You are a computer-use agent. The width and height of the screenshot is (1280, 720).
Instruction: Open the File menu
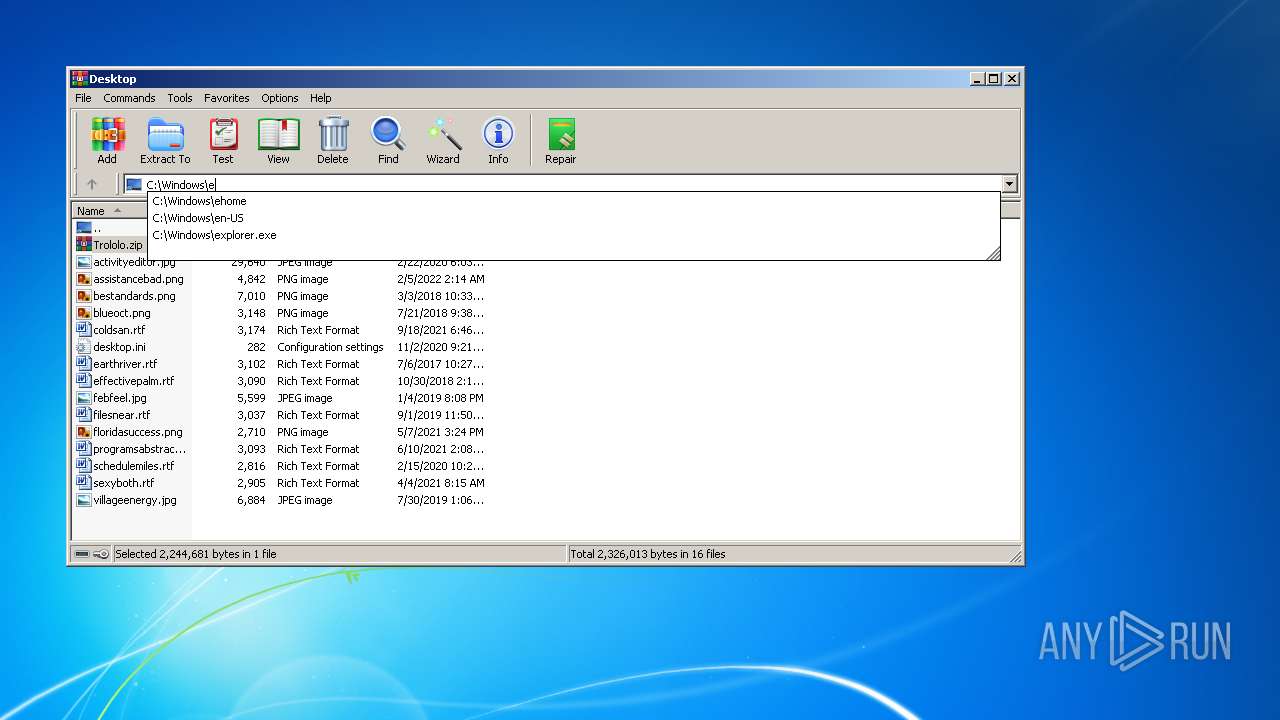83,98
